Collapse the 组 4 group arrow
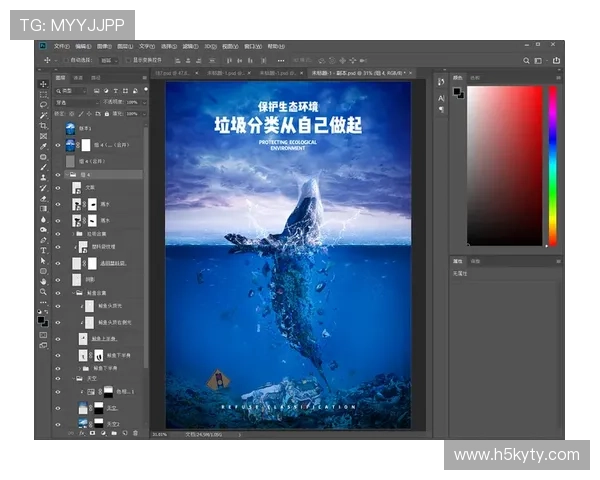This screenshot has height=480, width=600. click(x=67, y=175)
